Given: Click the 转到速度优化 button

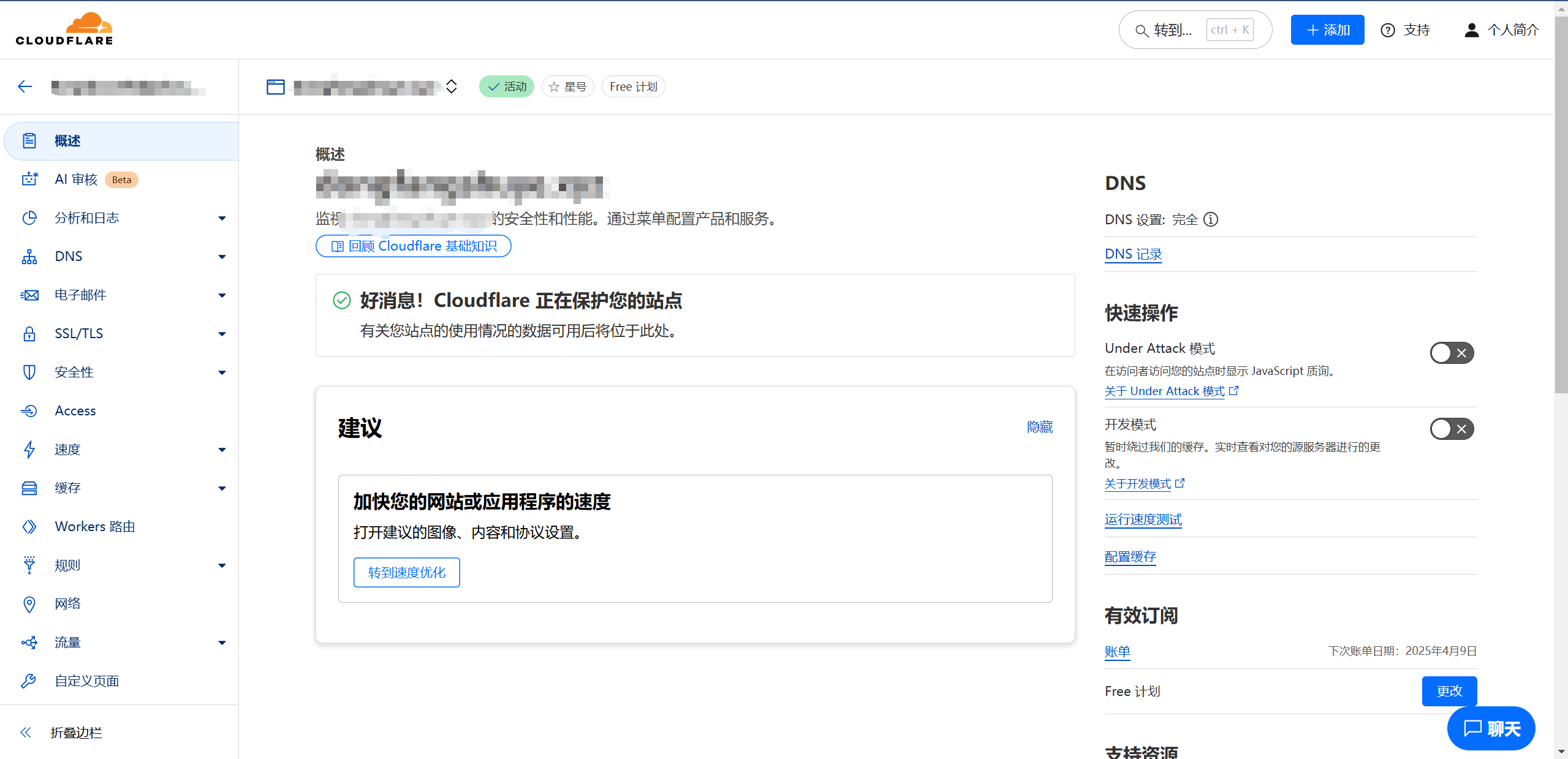Looking at the screenshot, I should [407, 572].
